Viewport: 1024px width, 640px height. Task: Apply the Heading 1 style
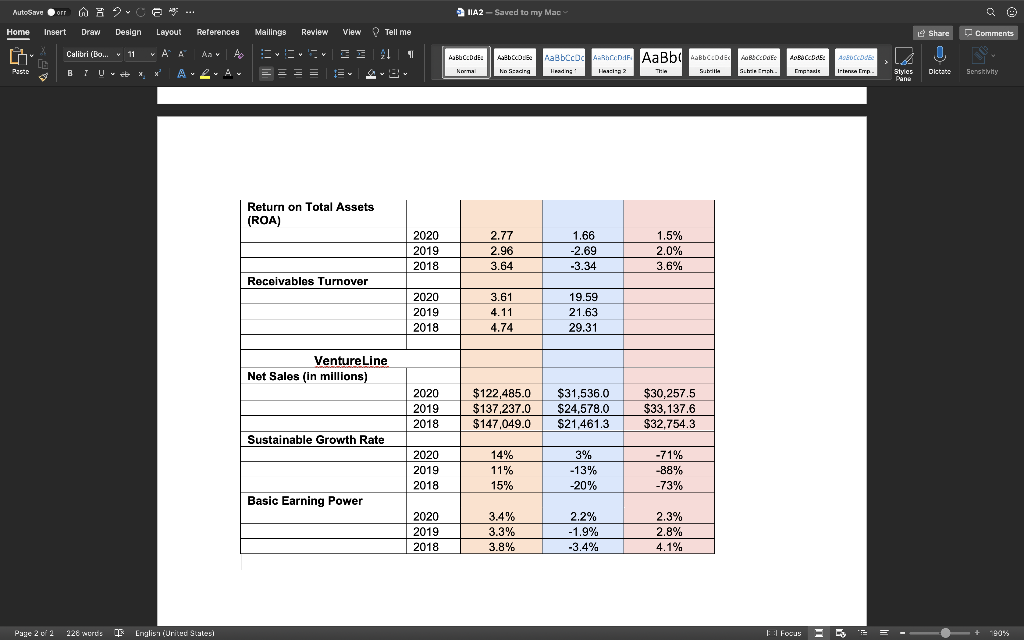564,62
